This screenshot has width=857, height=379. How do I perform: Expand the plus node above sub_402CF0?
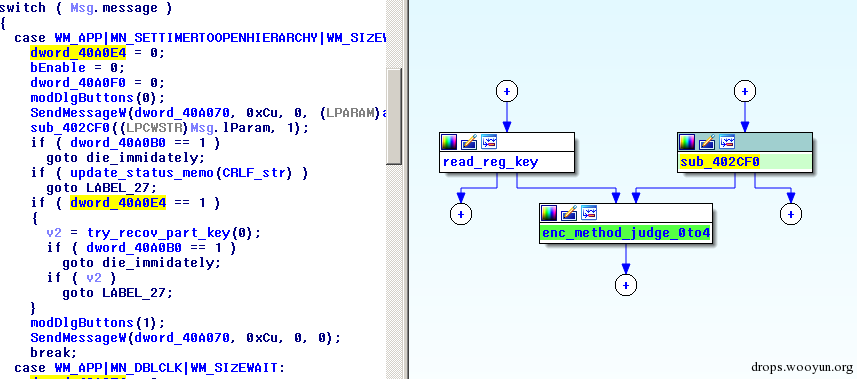744,91
